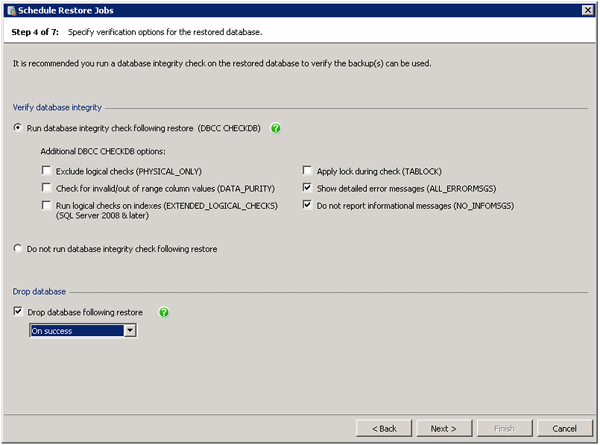Go to previous step with Back button
The width and height of the screenshot is (600, 445).
384,428
